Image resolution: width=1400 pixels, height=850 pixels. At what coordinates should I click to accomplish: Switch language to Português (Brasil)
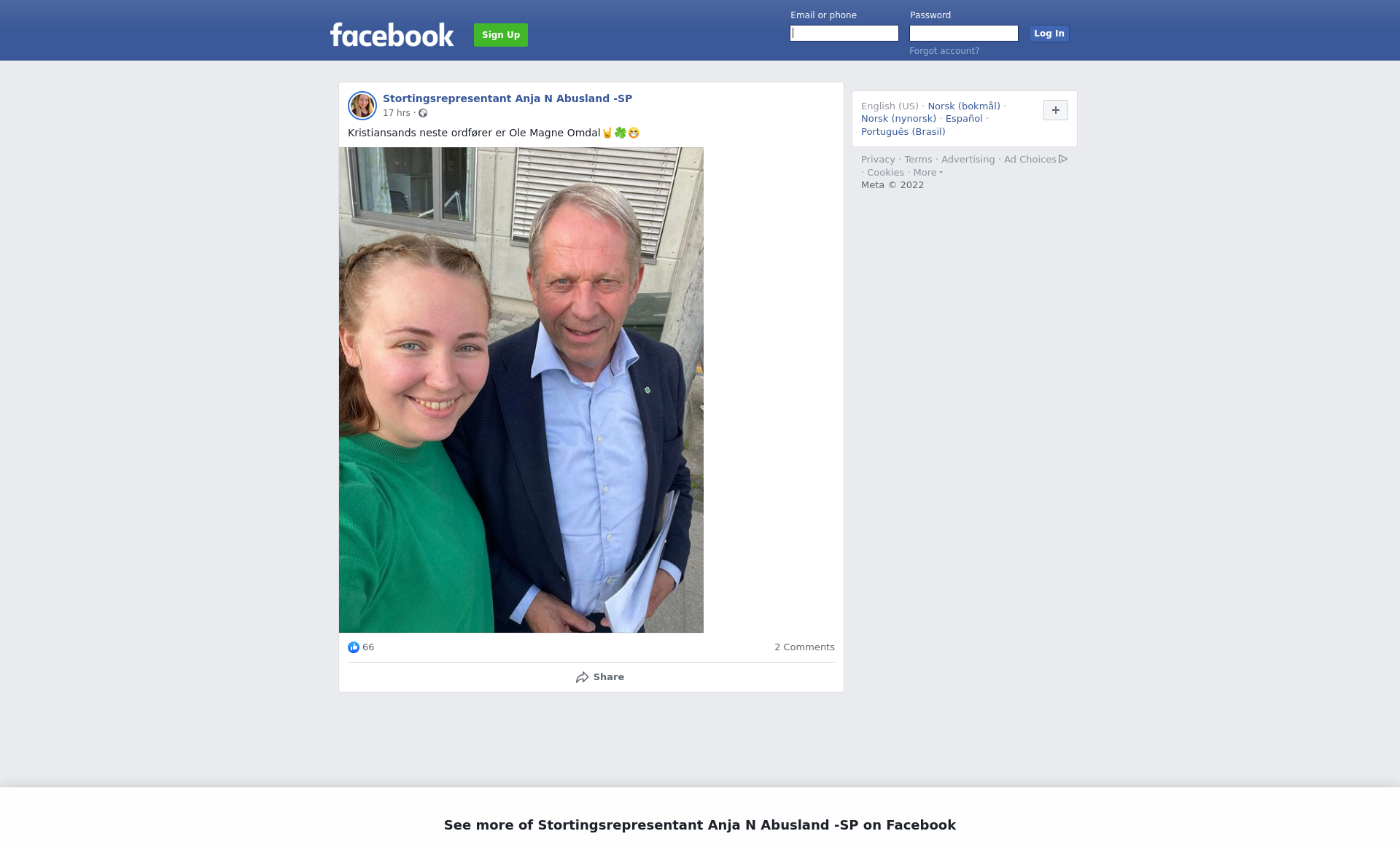(903, 132)
